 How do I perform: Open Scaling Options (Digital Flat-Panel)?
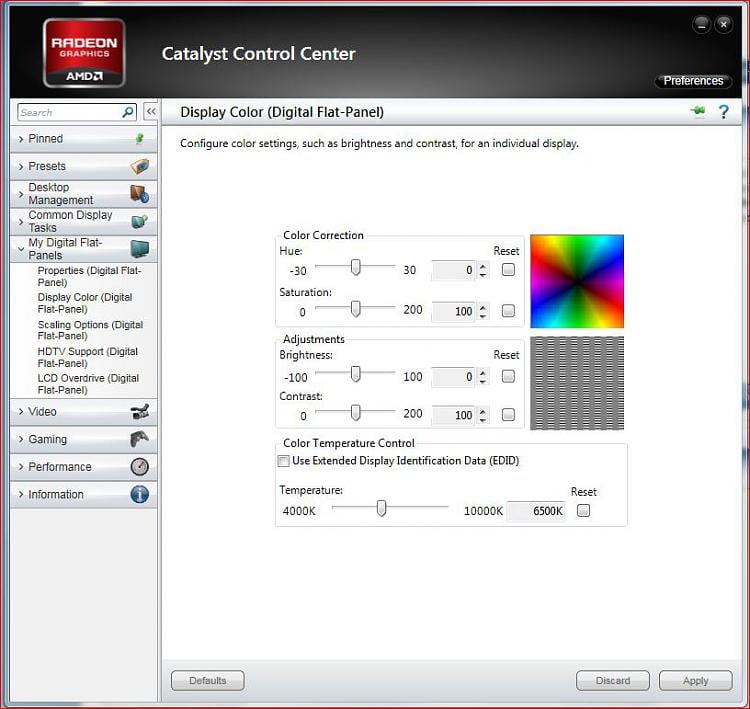click(90, 330)
